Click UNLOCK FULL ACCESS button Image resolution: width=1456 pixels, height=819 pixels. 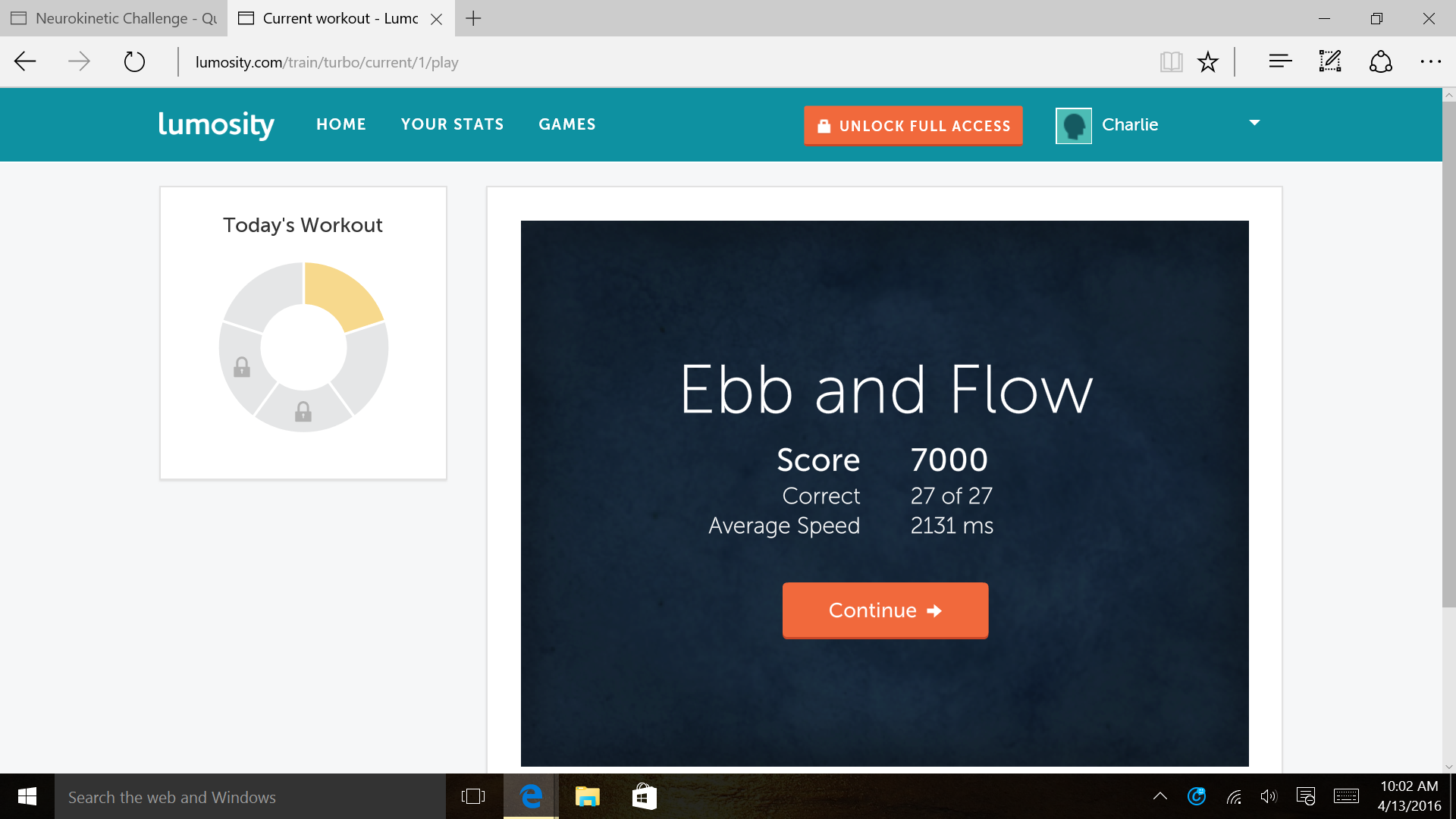pyautogui.click(x=913, y=126)
